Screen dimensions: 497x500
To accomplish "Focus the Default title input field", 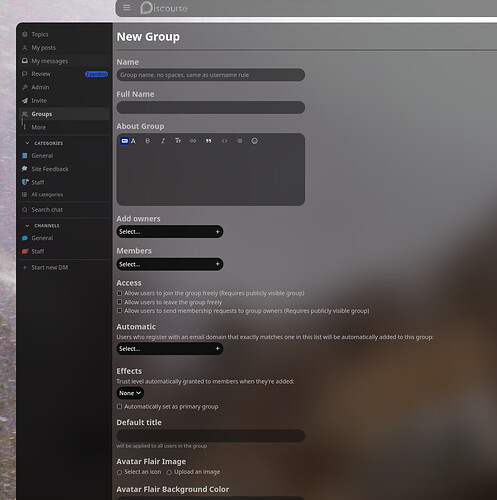I will coord(211,436).
